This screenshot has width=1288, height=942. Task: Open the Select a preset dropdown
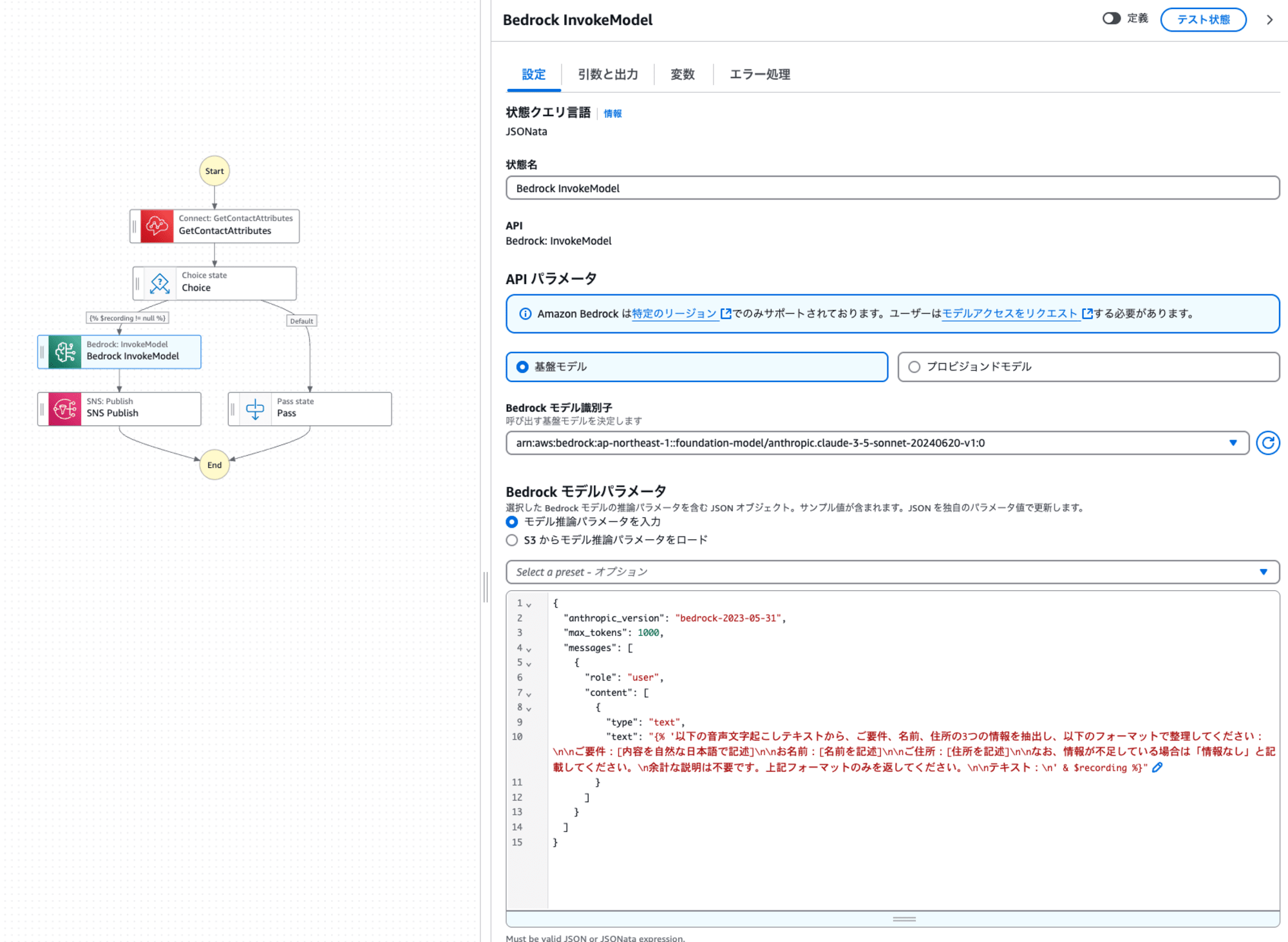coord(893,572)
